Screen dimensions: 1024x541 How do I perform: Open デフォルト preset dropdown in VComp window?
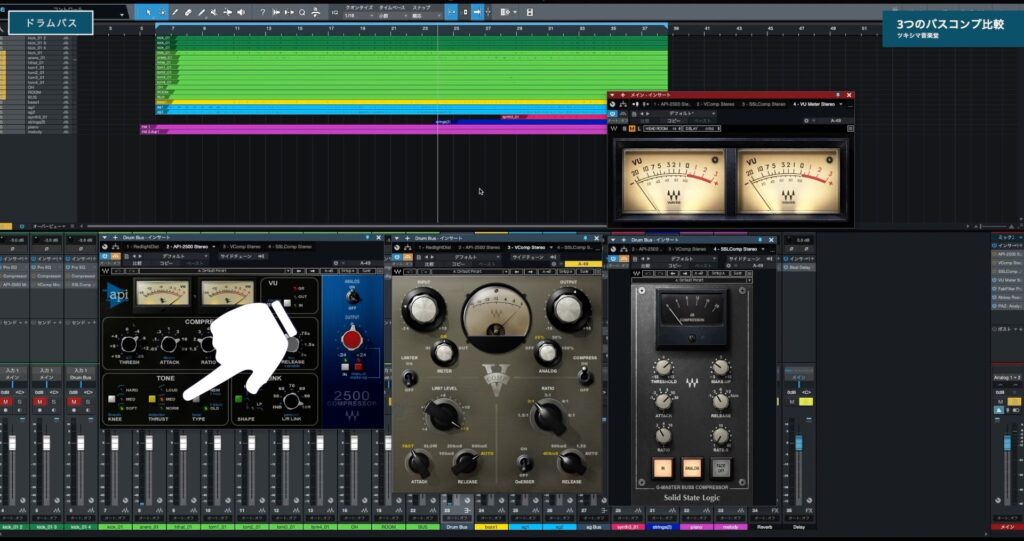(466, 257)
